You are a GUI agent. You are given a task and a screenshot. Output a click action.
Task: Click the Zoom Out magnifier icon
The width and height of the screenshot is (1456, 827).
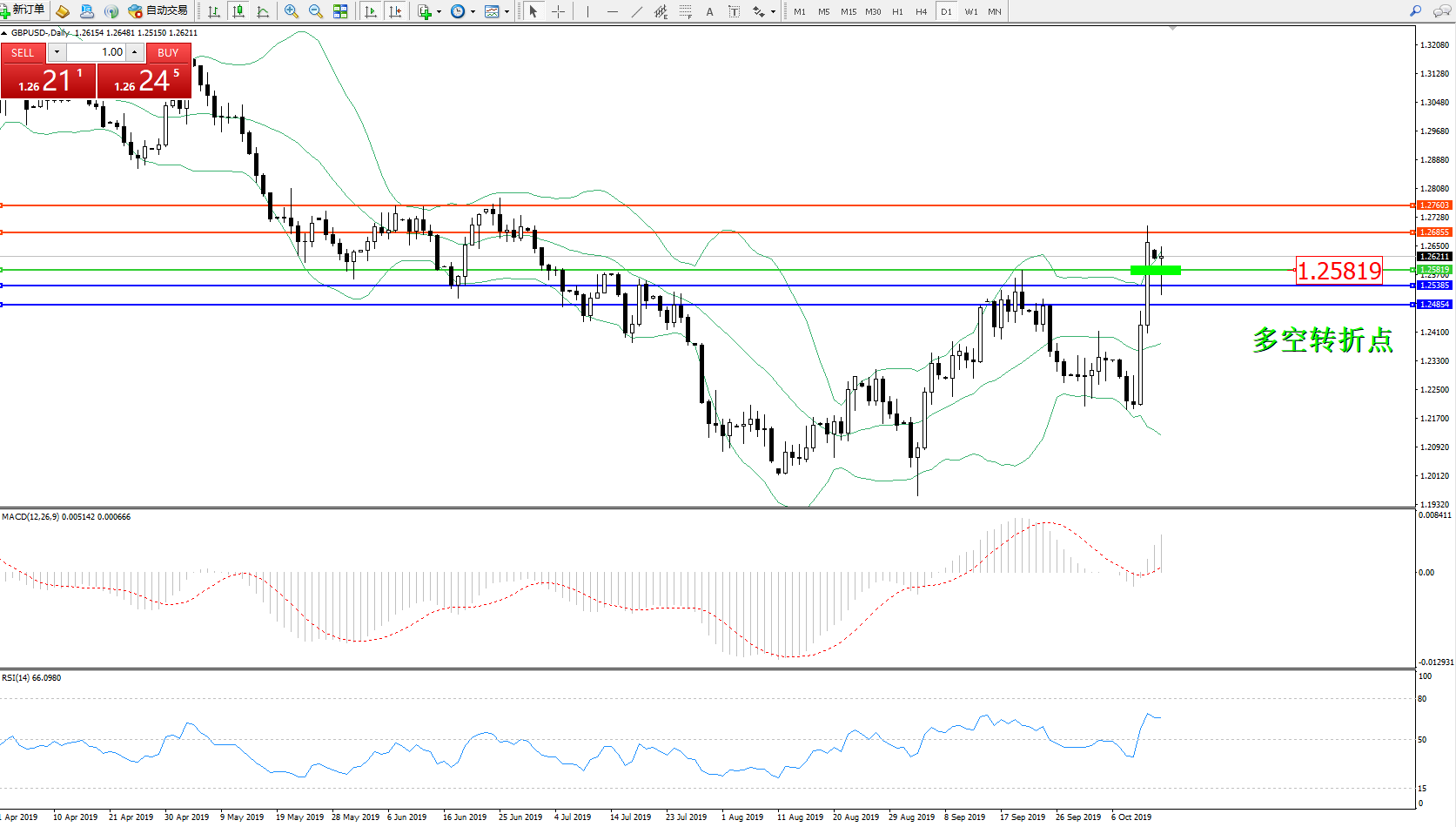coord(315,11)
